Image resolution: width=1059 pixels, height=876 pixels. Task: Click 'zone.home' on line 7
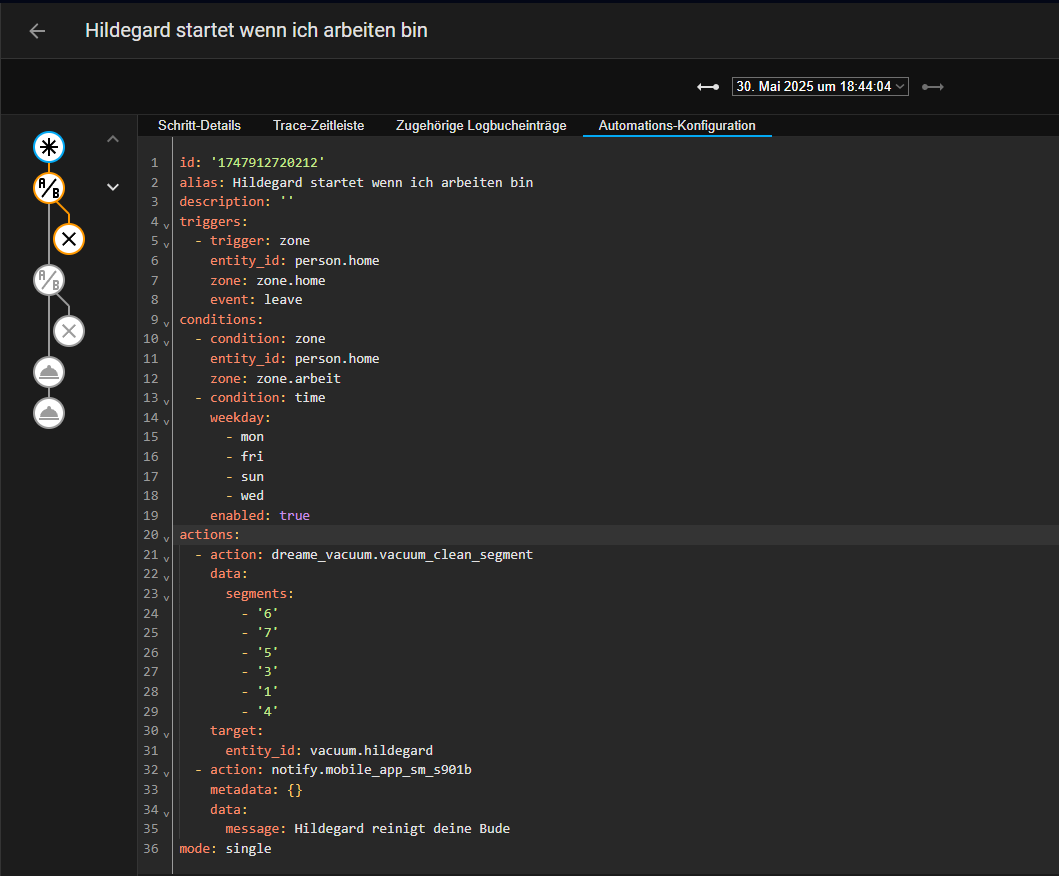tap(290, 280)
